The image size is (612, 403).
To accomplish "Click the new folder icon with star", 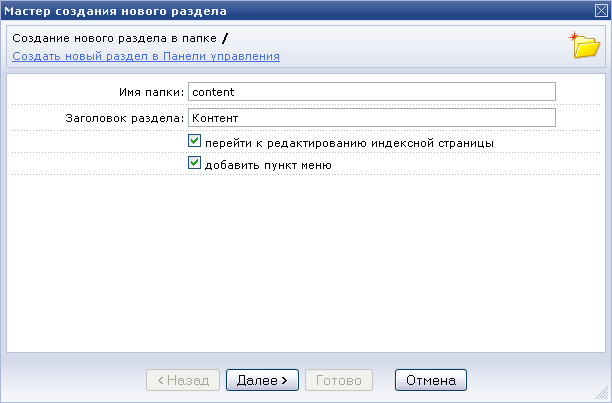I will point(584,45).
